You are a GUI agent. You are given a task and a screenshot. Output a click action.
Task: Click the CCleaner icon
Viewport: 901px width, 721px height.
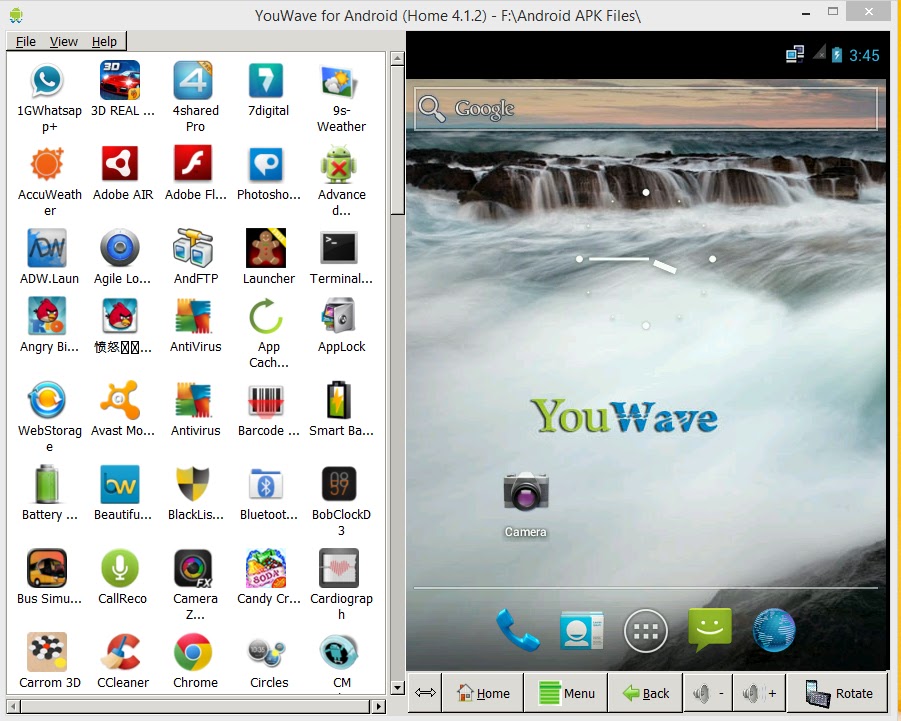click(x=120, y=652)
